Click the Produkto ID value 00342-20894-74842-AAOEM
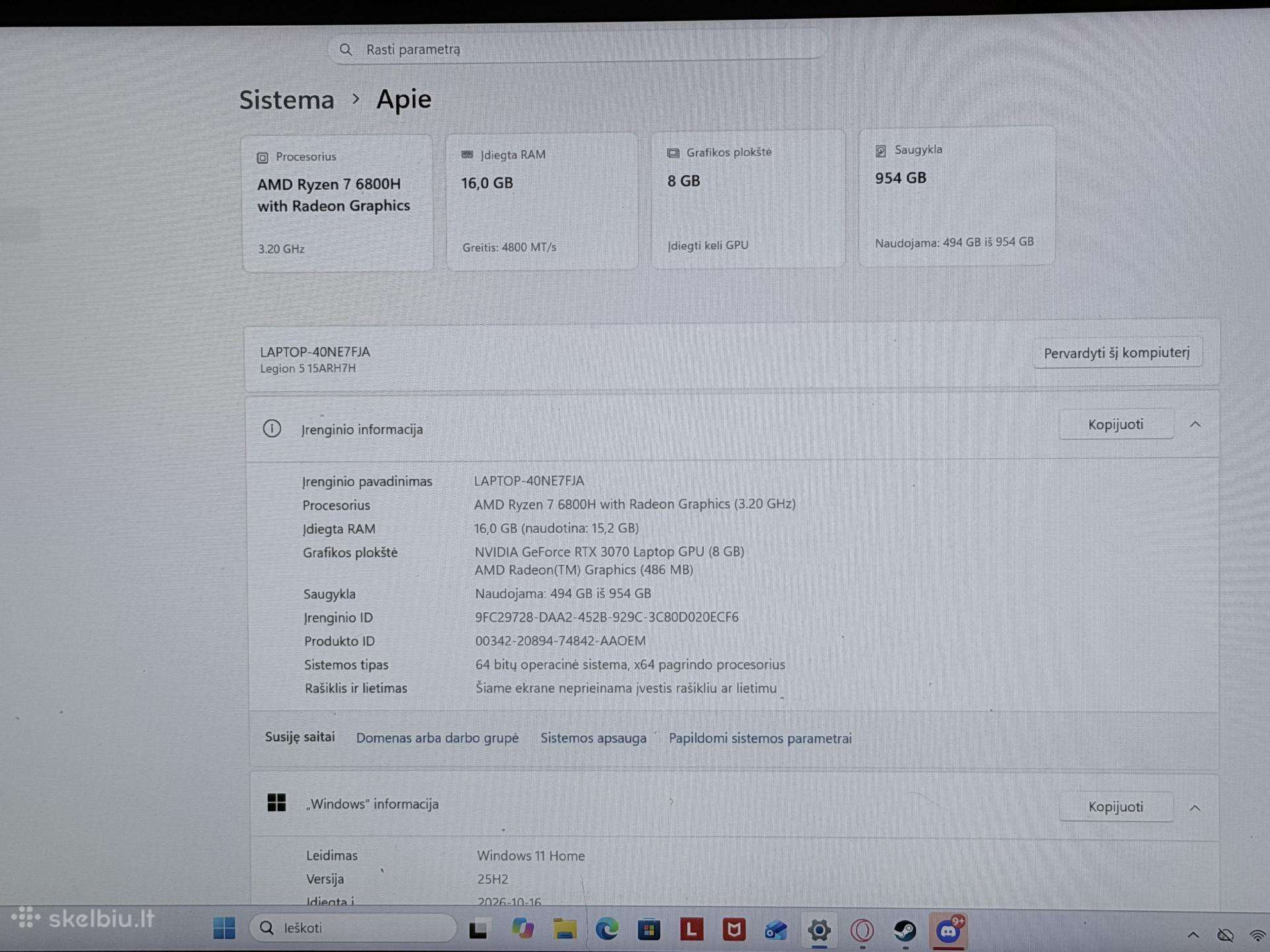The width and height of the screenshot is (1270, 952). pos(560,641)
